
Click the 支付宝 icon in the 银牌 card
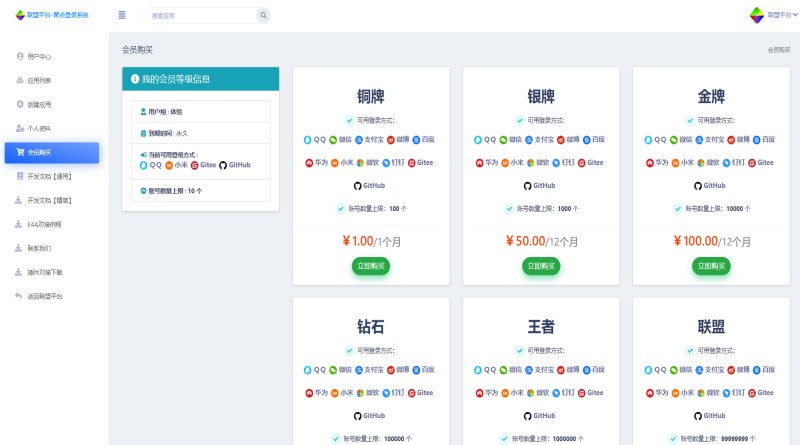(529, 140)
